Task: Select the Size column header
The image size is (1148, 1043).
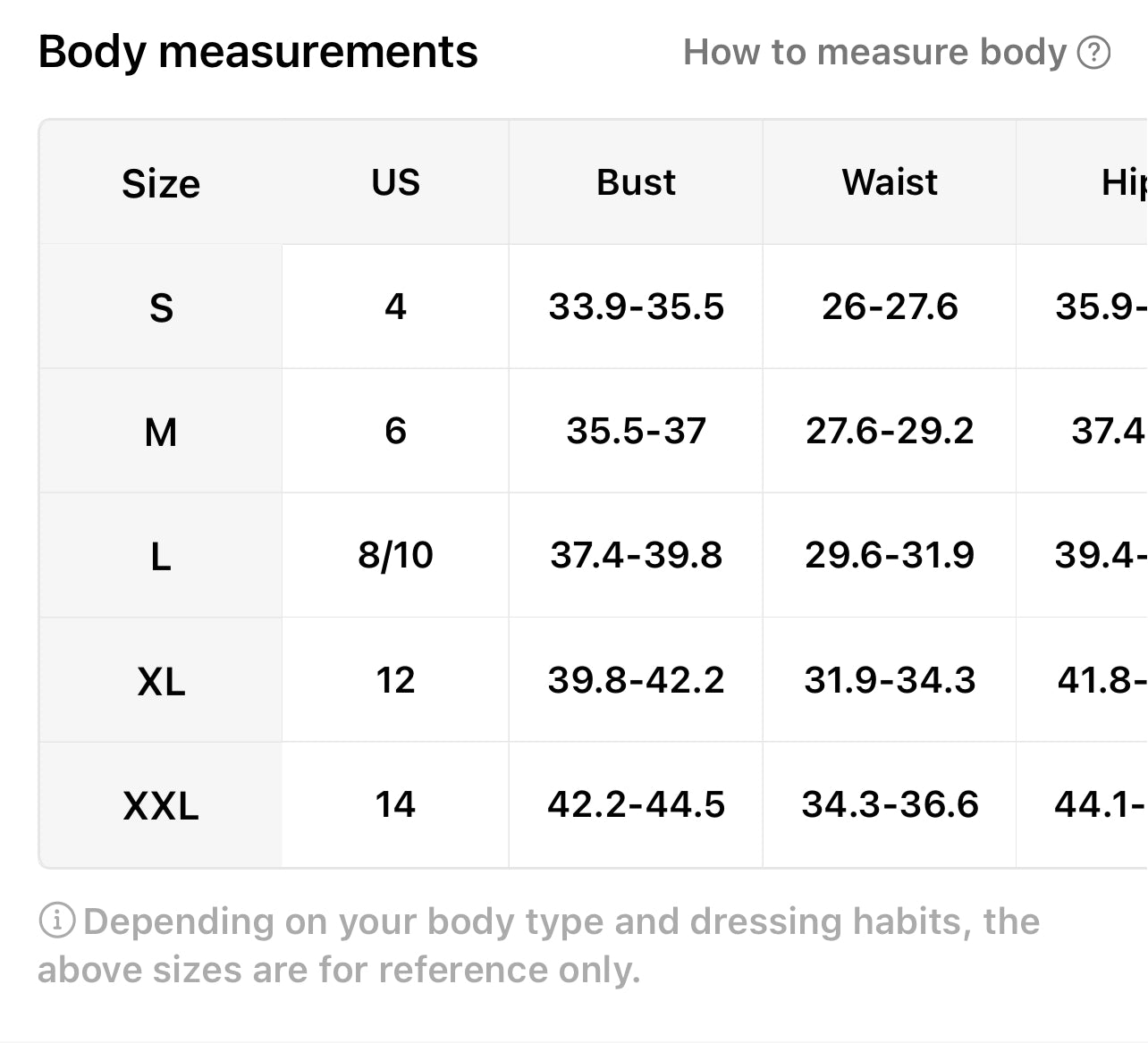Action: click(x=161, y=183)
